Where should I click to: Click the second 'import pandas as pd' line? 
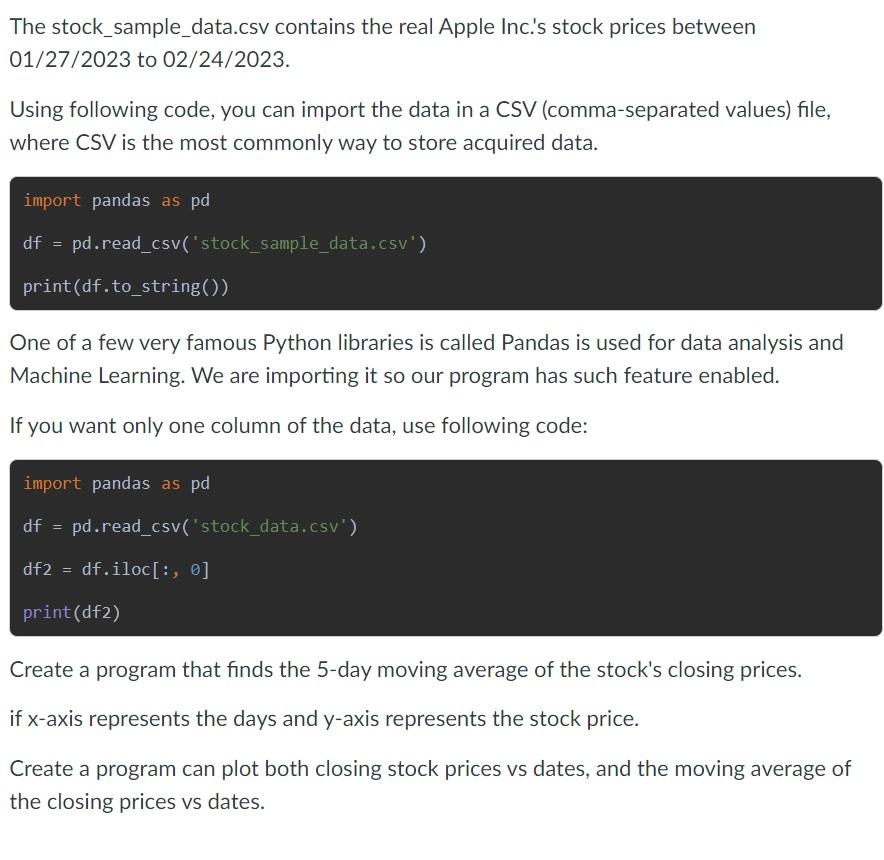tap(116, 484)
